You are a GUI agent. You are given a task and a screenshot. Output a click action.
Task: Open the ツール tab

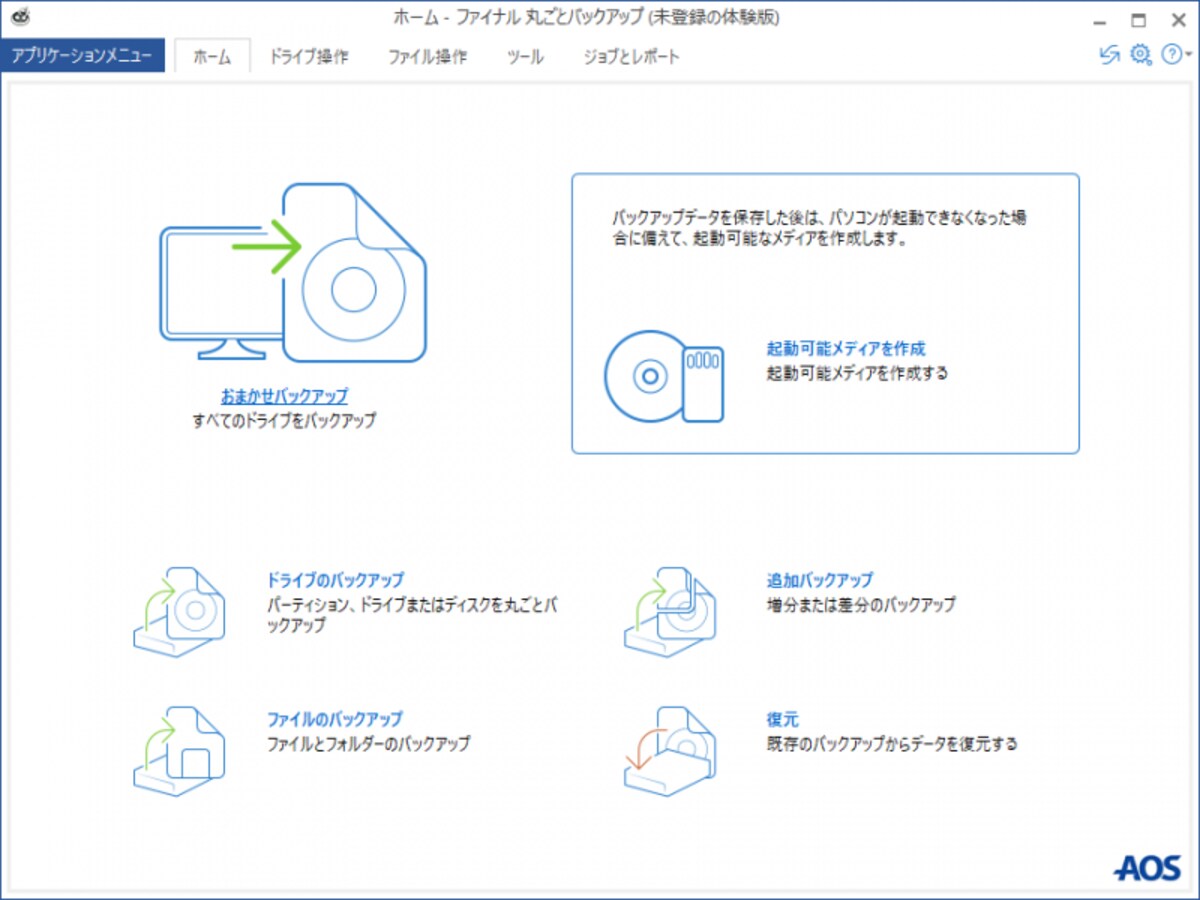click(x=525, y=57)
